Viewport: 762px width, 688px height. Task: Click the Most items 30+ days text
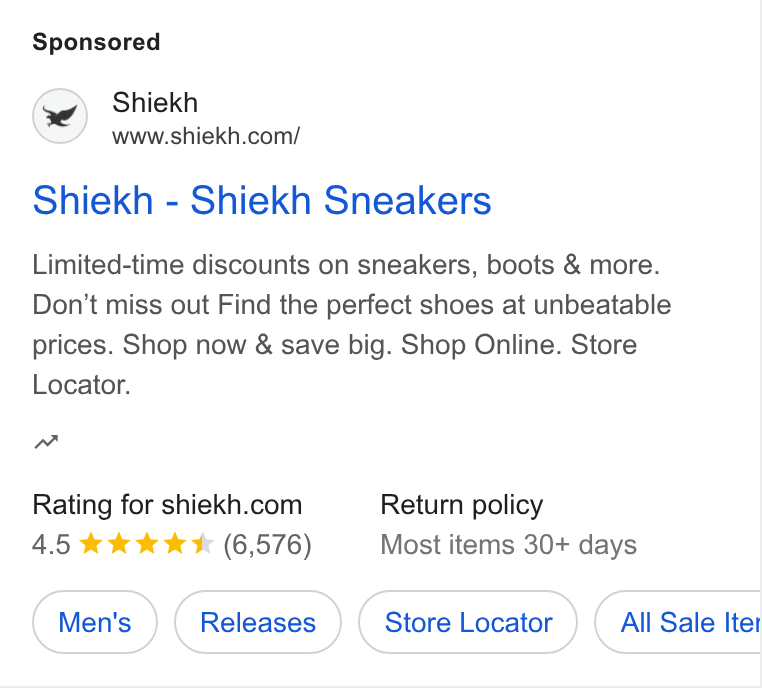(x=508, y=545)
